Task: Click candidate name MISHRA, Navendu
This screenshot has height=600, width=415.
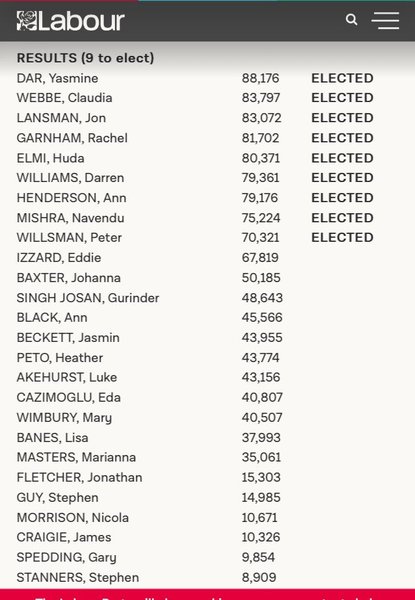Action: (x=70, y=218)
